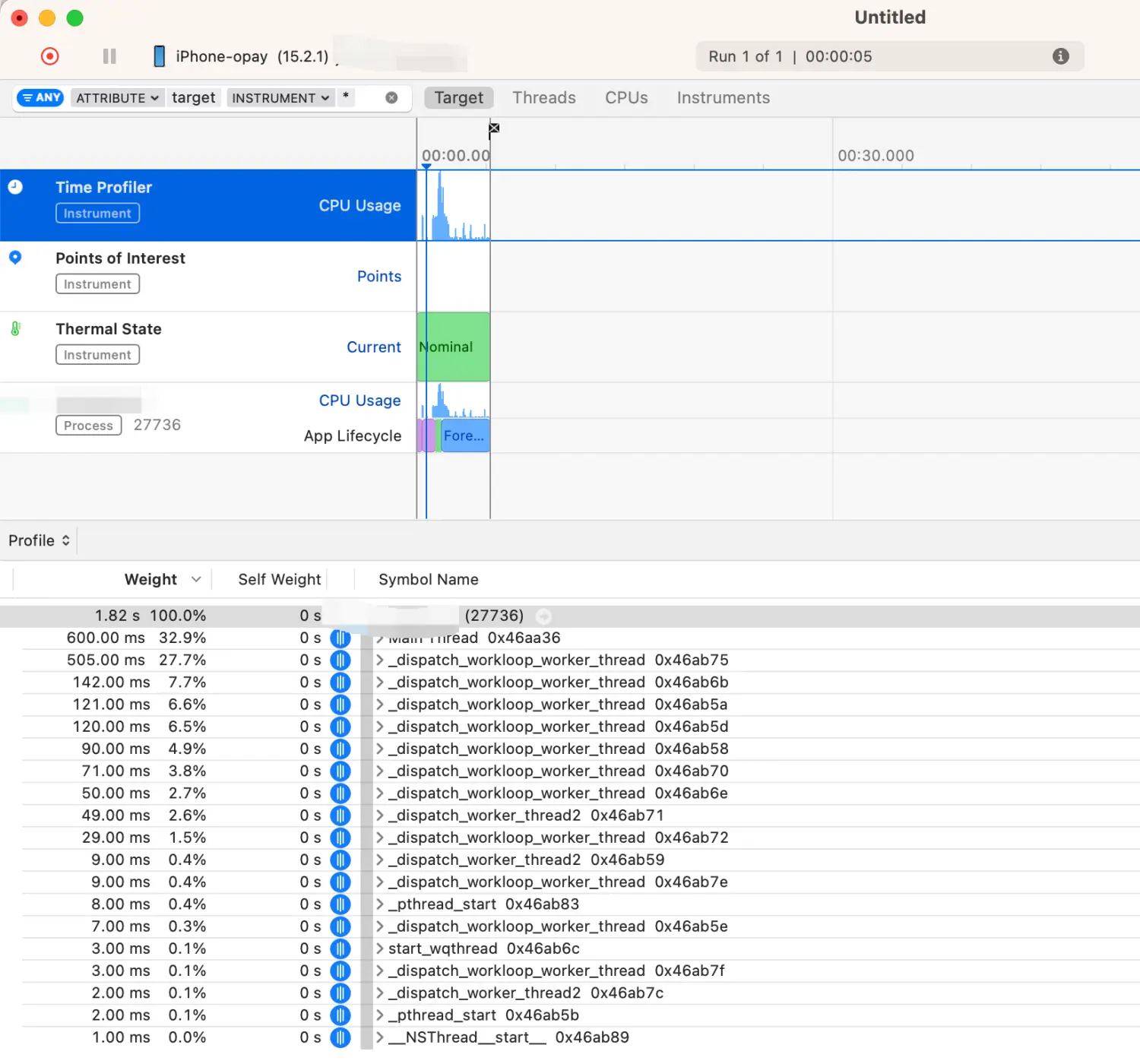Switch to the Threads tab

coord(543,98)
